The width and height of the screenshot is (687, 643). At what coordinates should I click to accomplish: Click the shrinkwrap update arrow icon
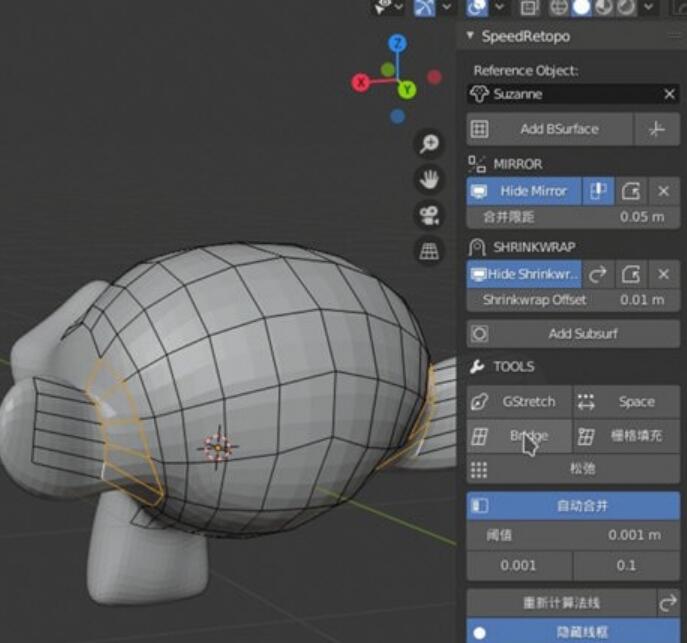(598, 274)
